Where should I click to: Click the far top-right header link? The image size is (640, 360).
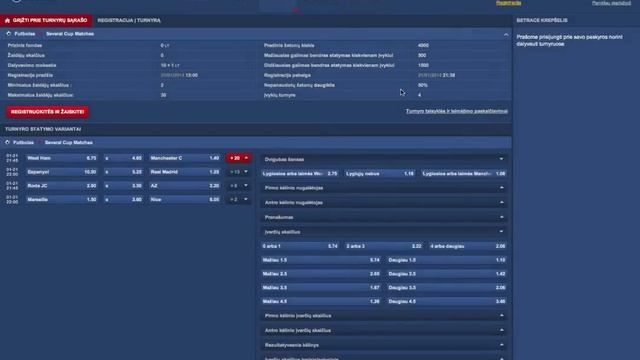point(611,3)
